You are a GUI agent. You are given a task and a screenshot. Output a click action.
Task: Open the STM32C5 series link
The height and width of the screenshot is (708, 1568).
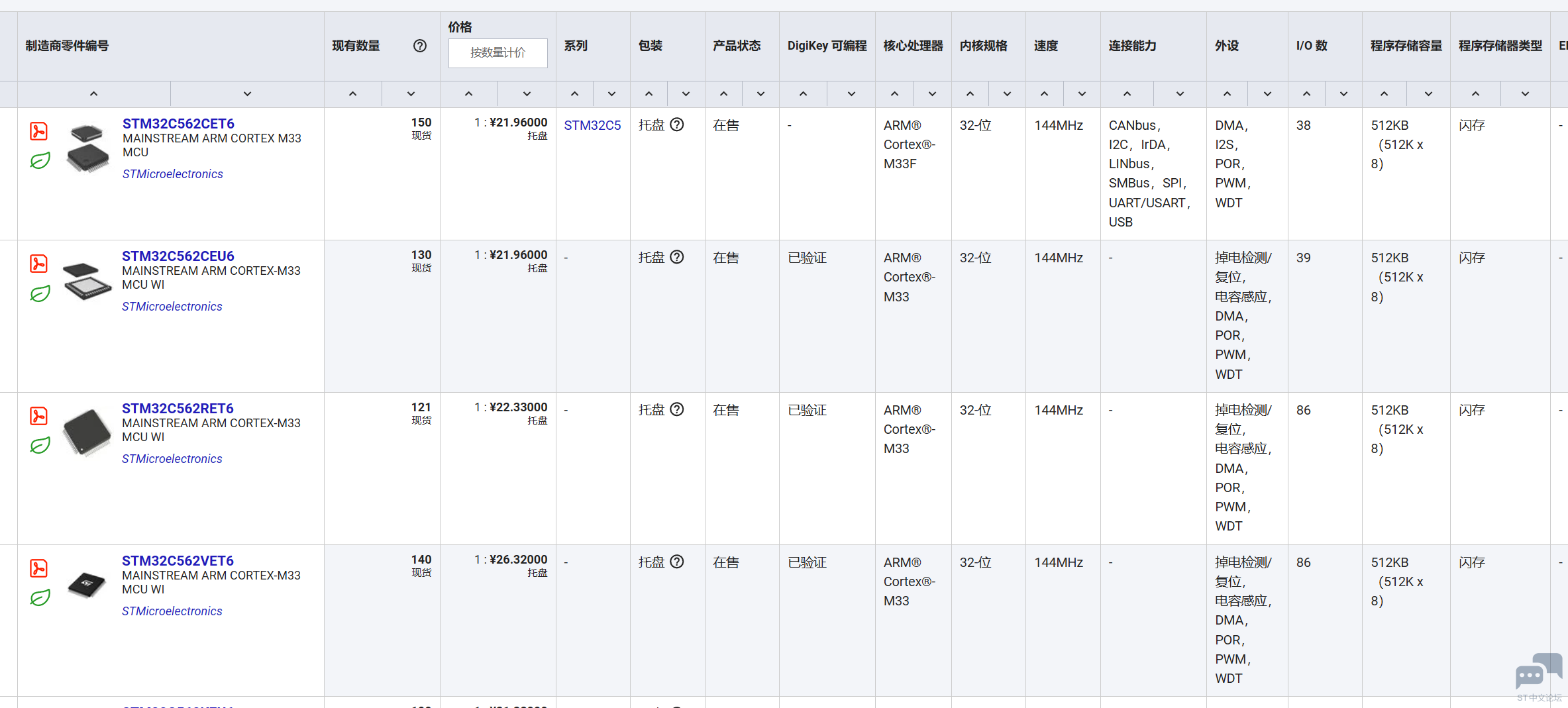pyautogui.click(x=592, y=125)
